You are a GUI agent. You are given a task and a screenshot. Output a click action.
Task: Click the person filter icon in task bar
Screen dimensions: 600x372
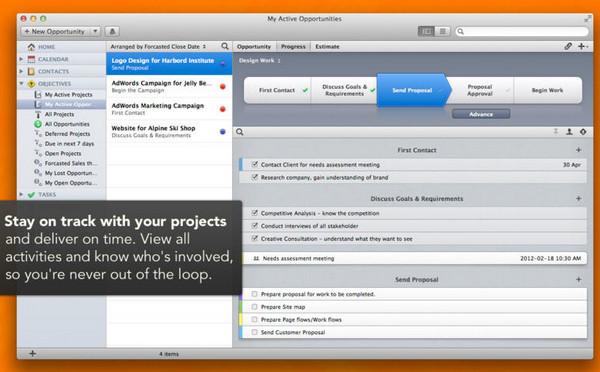[x=569, y=132]
